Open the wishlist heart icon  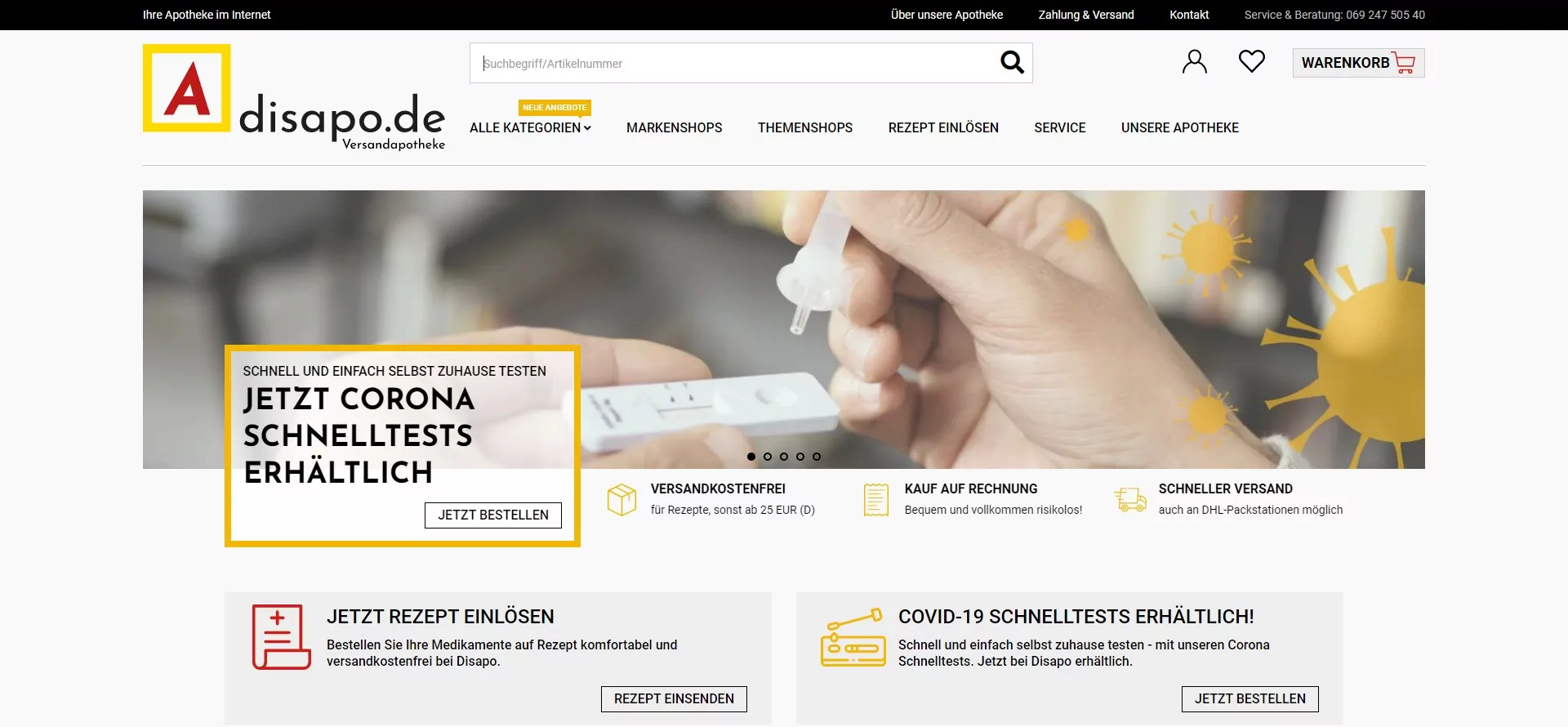click(1251, 61)
